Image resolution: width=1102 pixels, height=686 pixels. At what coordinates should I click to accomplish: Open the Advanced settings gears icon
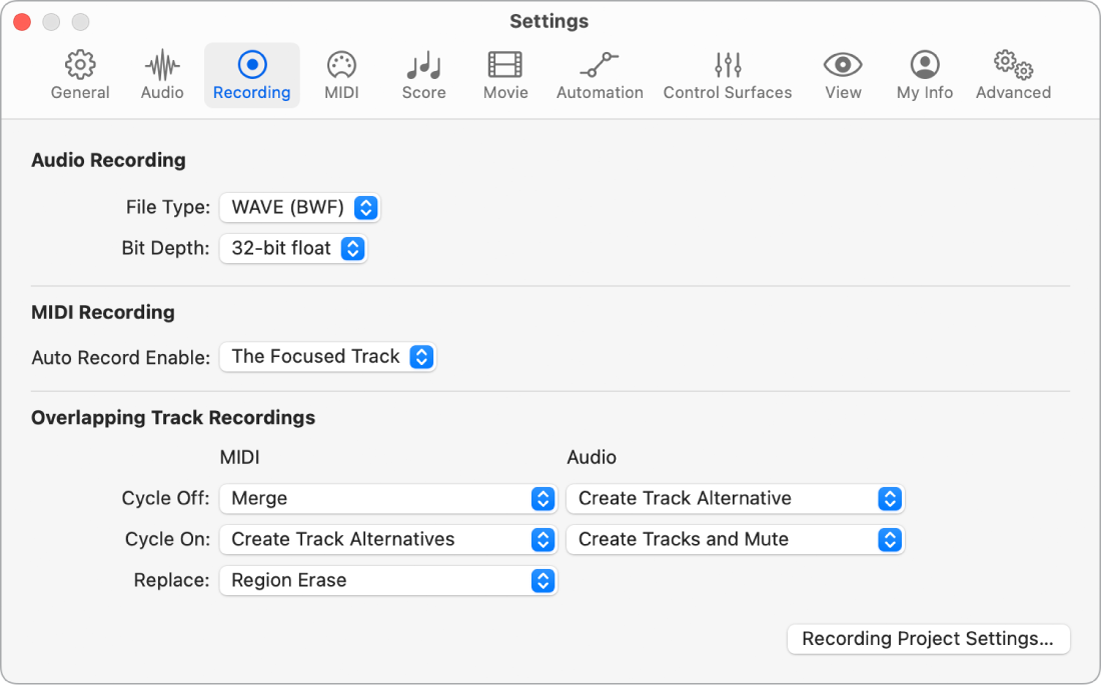[x=1013, y=68]
